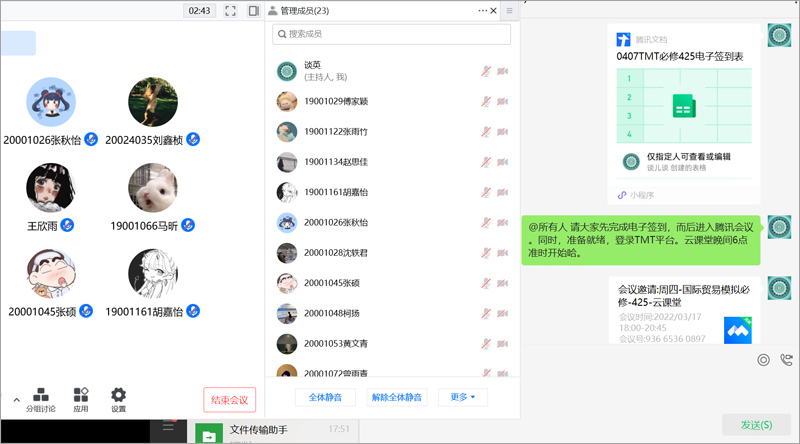Click the three-dot options in member panel header
This screenshot has width=800, height=444.
click(482, 10)
